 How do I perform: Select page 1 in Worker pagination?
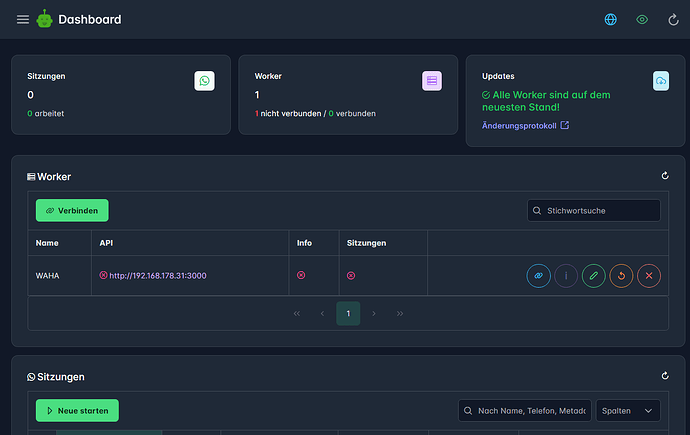tap(348, 314)
